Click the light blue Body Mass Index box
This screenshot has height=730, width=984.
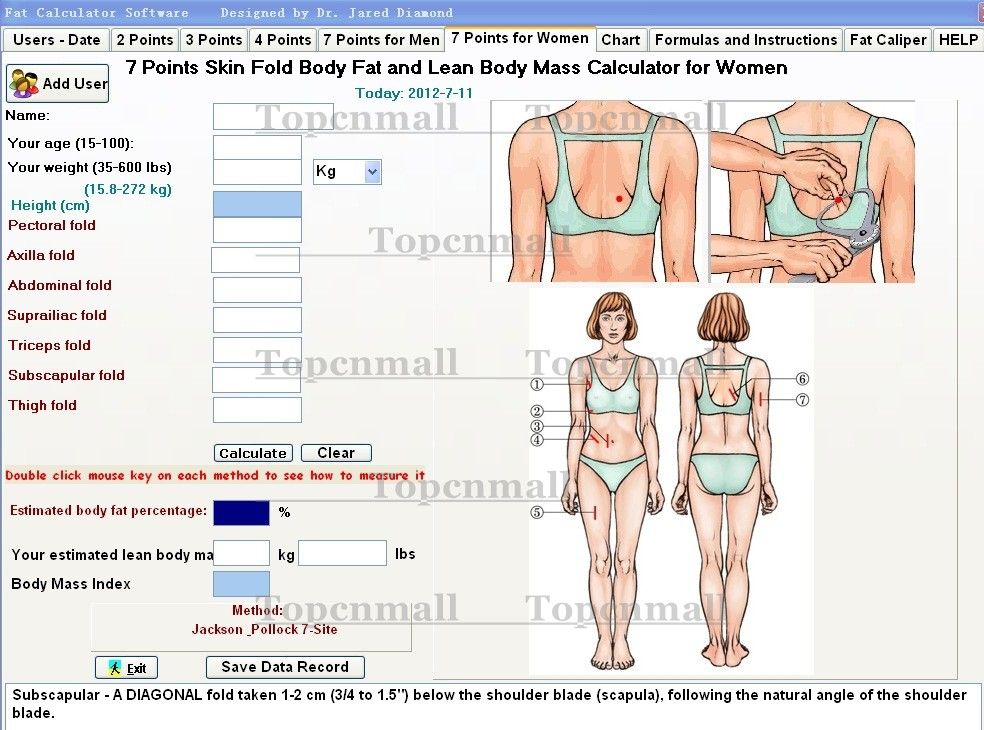tap(242, 584)
